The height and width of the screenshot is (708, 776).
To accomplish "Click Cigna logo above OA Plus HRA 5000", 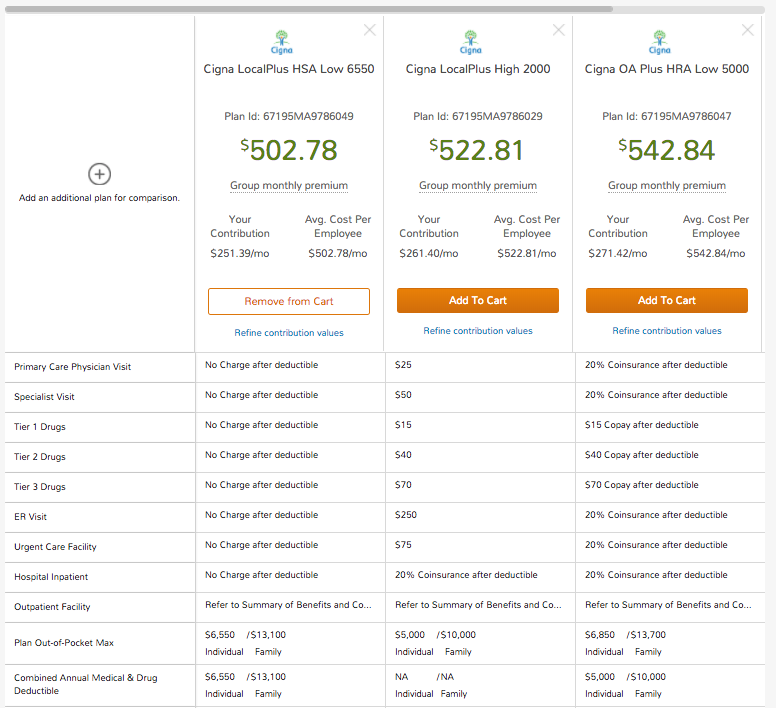I will tap(660, 42).
